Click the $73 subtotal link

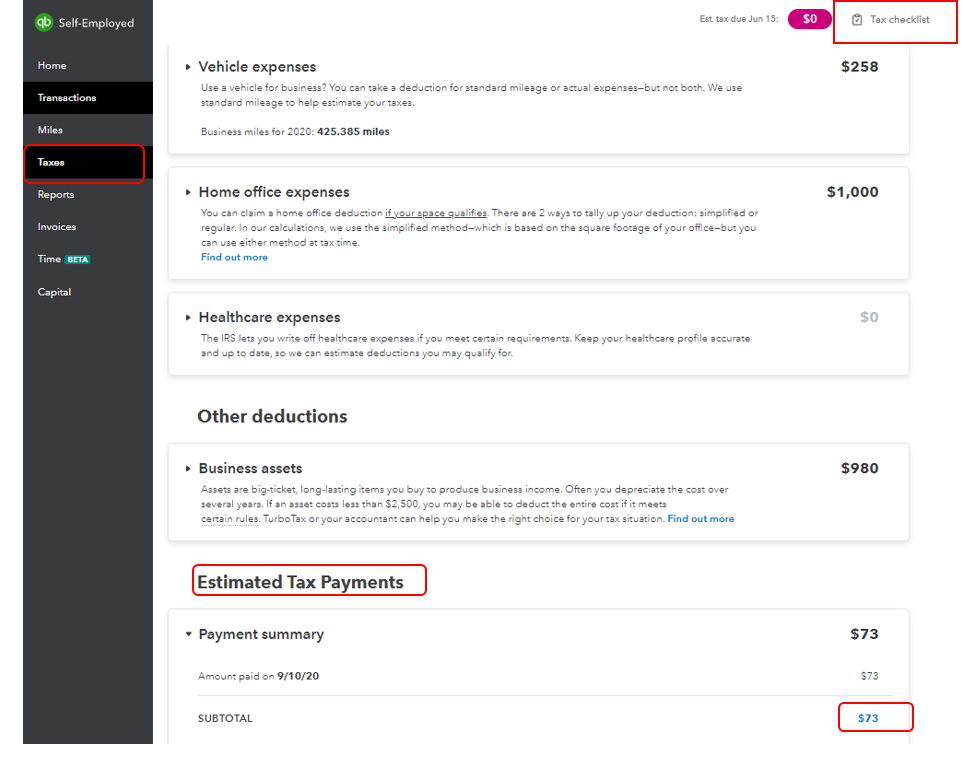click(868, 718)
